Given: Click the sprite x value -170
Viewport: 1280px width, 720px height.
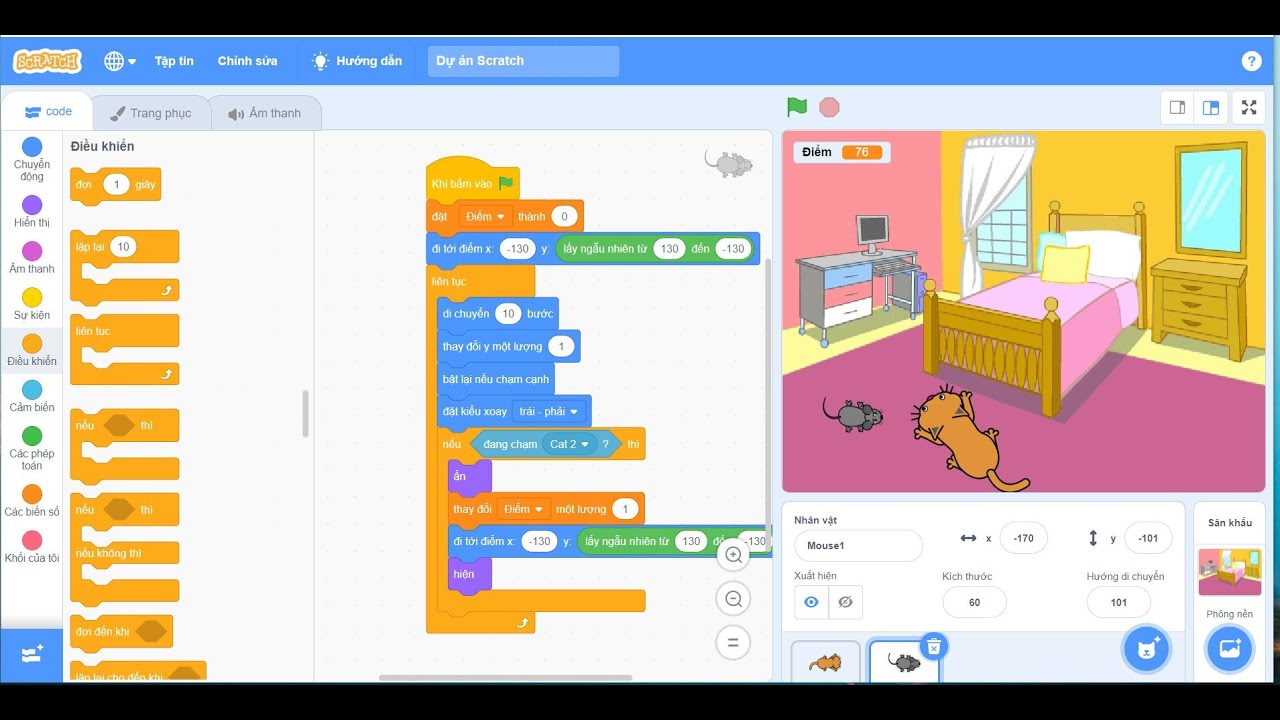Looking at the screenshot, I should tap(1023, 538).
